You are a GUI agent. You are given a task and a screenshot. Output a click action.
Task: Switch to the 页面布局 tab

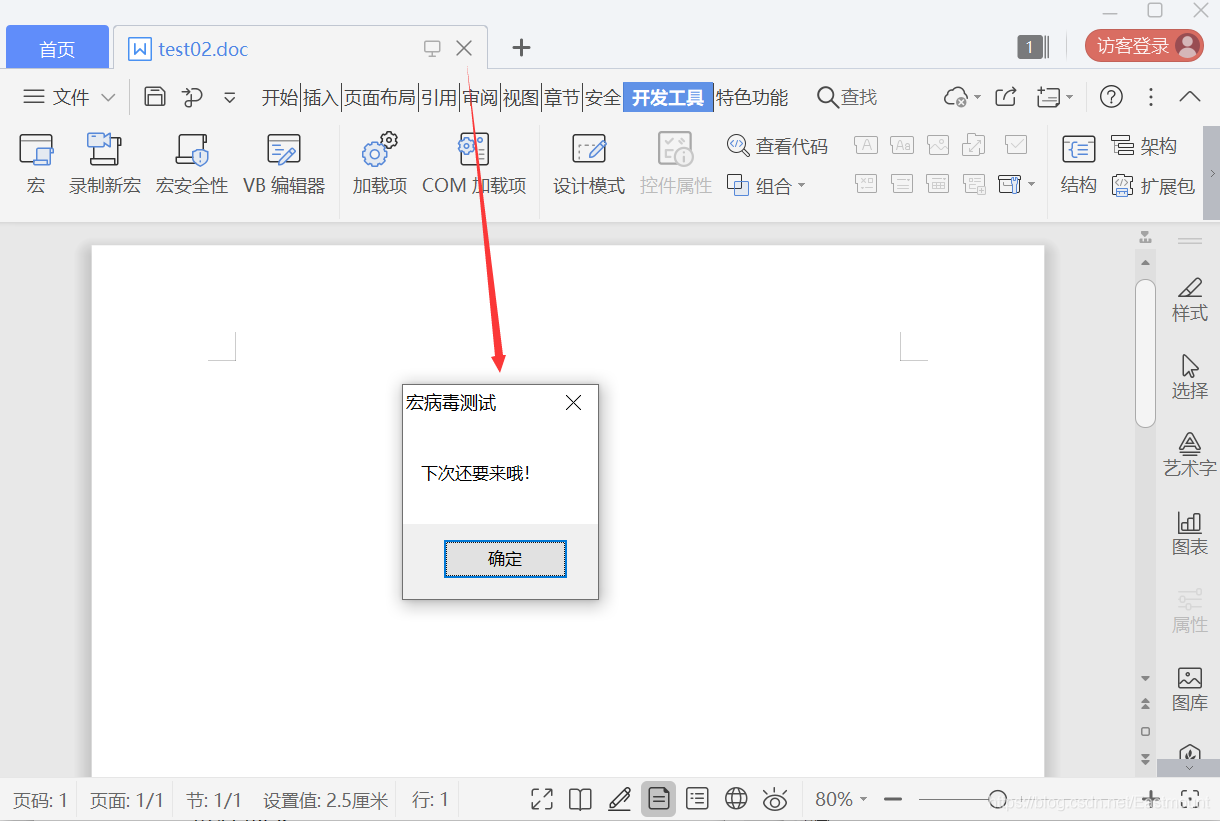tap(379, 97)
